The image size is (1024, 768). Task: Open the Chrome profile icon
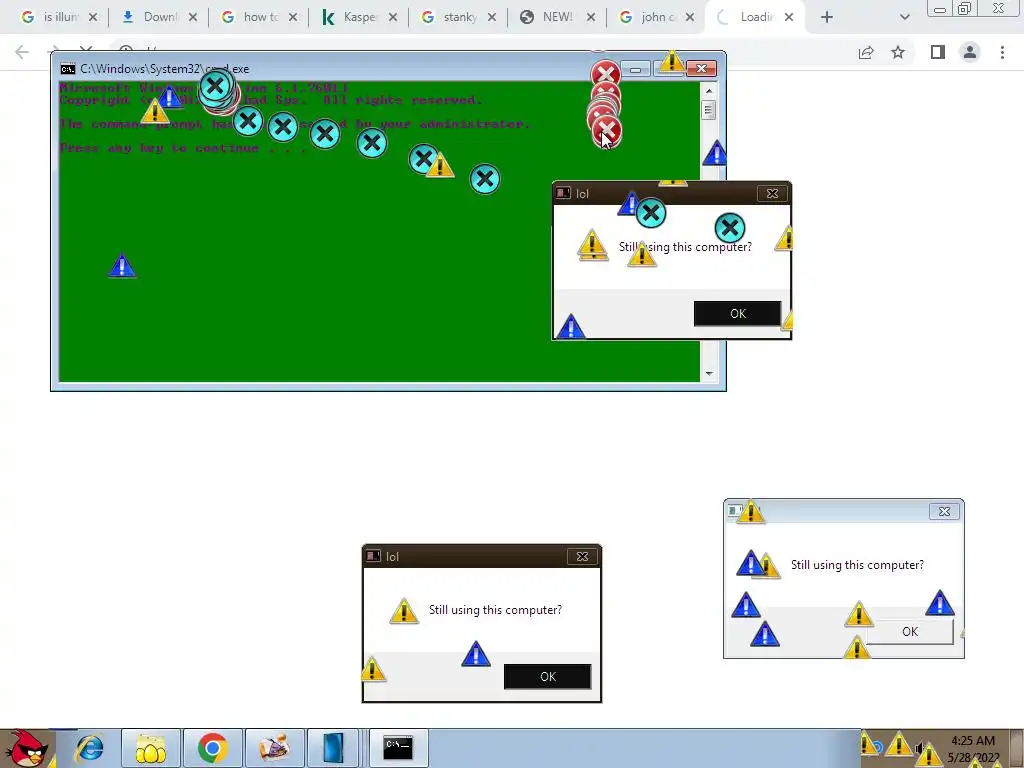point(970,52)
